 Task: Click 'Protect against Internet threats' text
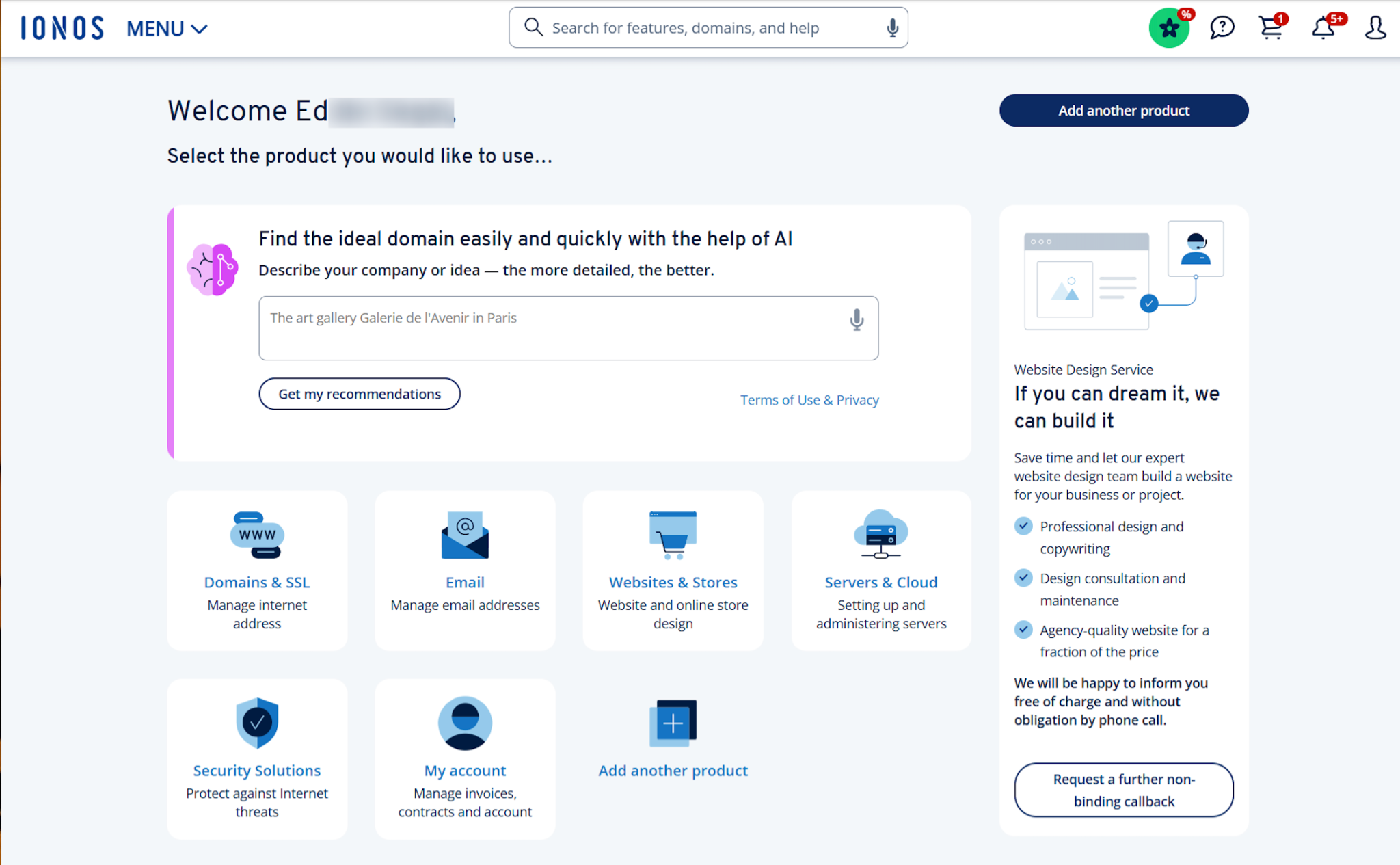pyautogui.click(x=257, y=802)
